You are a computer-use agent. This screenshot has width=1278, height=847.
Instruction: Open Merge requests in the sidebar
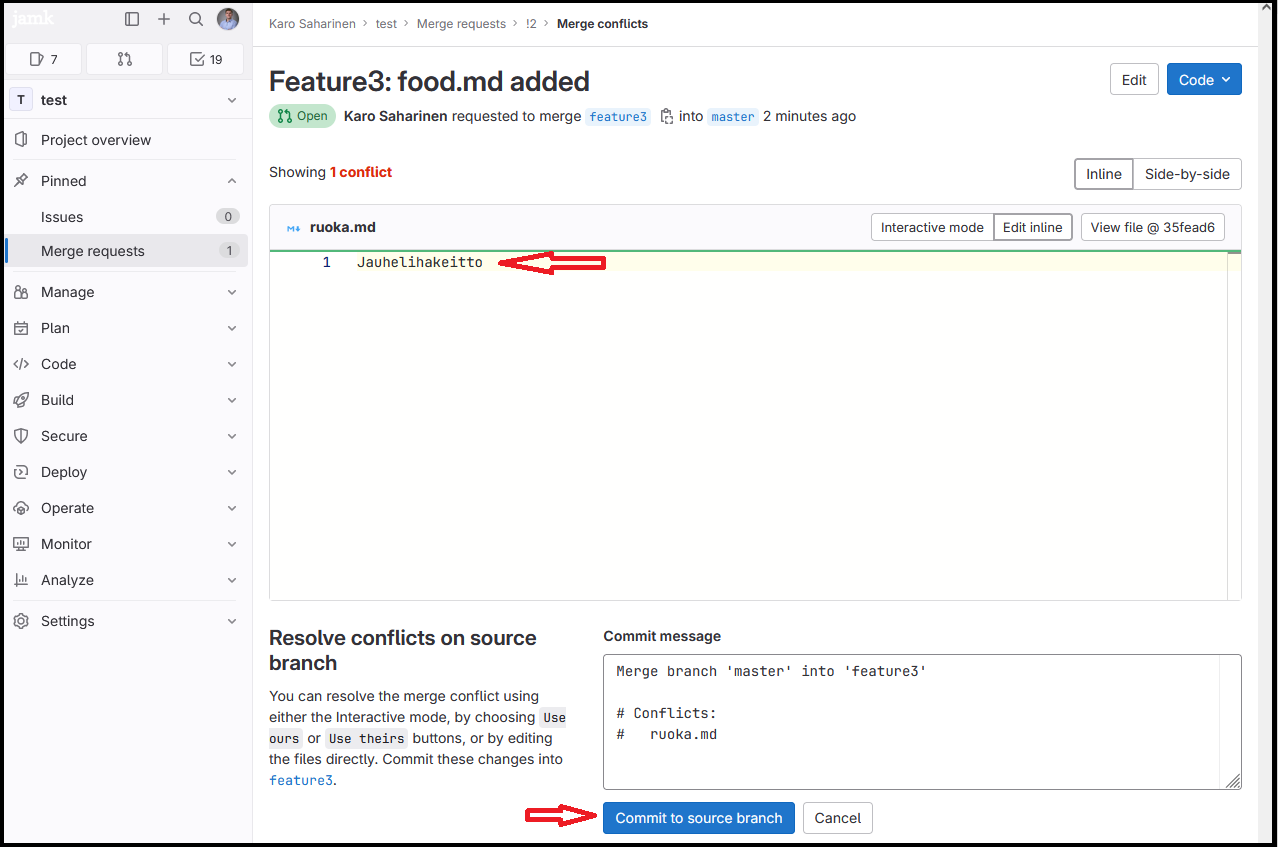[x=93, y=251]
